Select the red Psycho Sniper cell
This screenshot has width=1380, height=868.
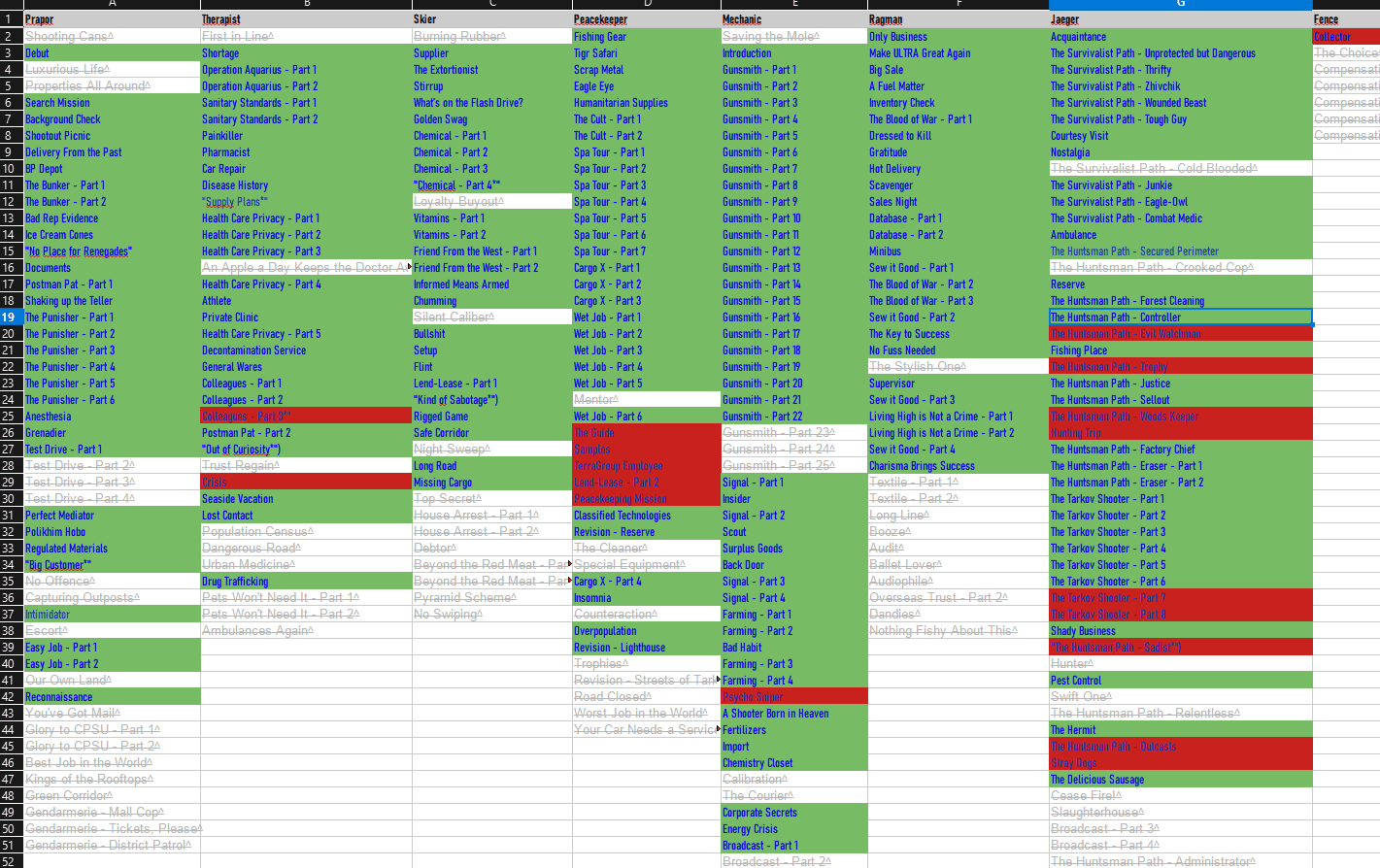pos(793,697)
